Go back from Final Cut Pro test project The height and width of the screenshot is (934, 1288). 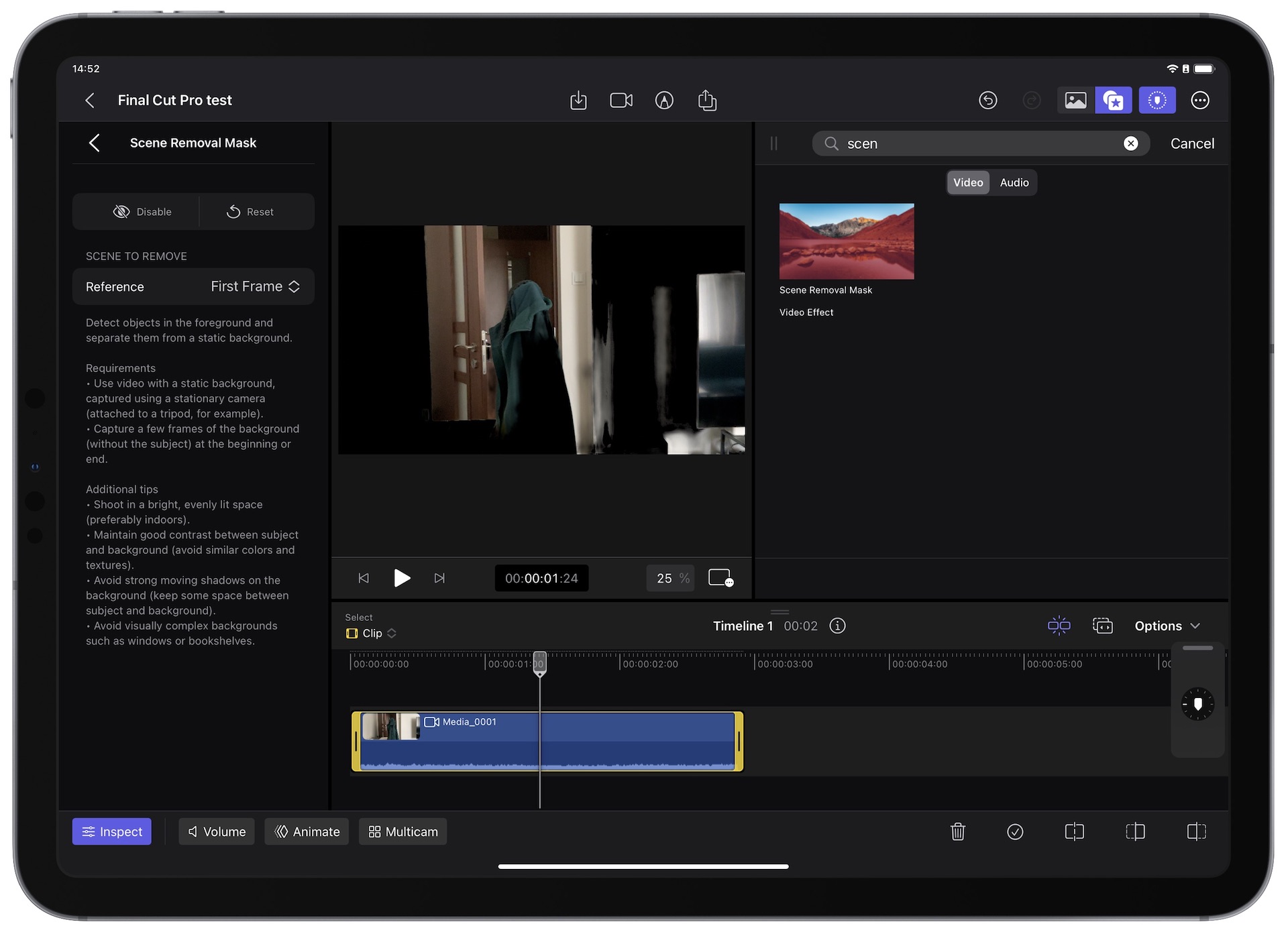[90, 101]
